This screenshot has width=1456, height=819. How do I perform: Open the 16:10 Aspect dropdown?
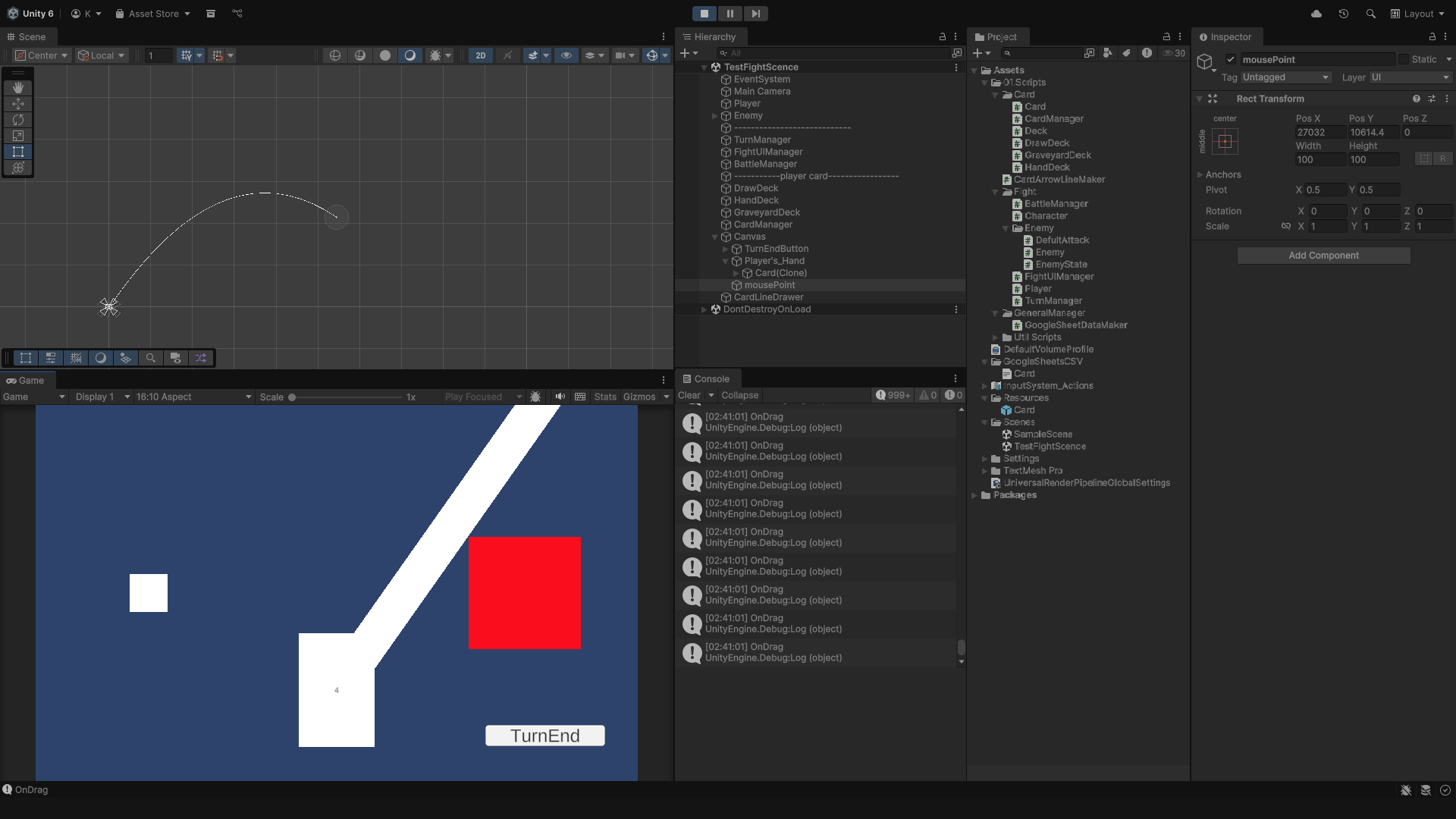pos(193,397)
